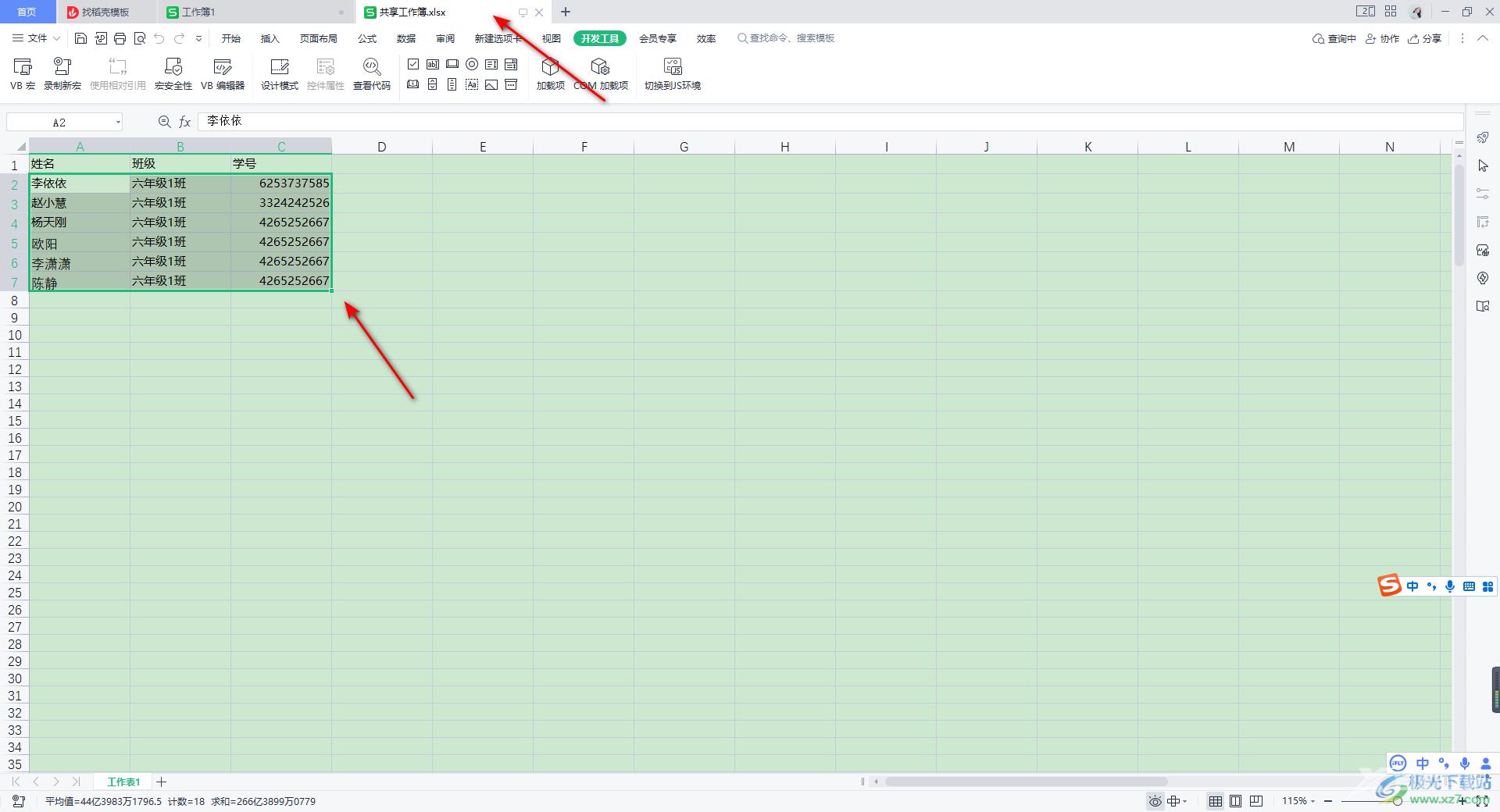Switch to page break preview view
Viewport: 1500px width, 812px height.
click(1256, 801)
